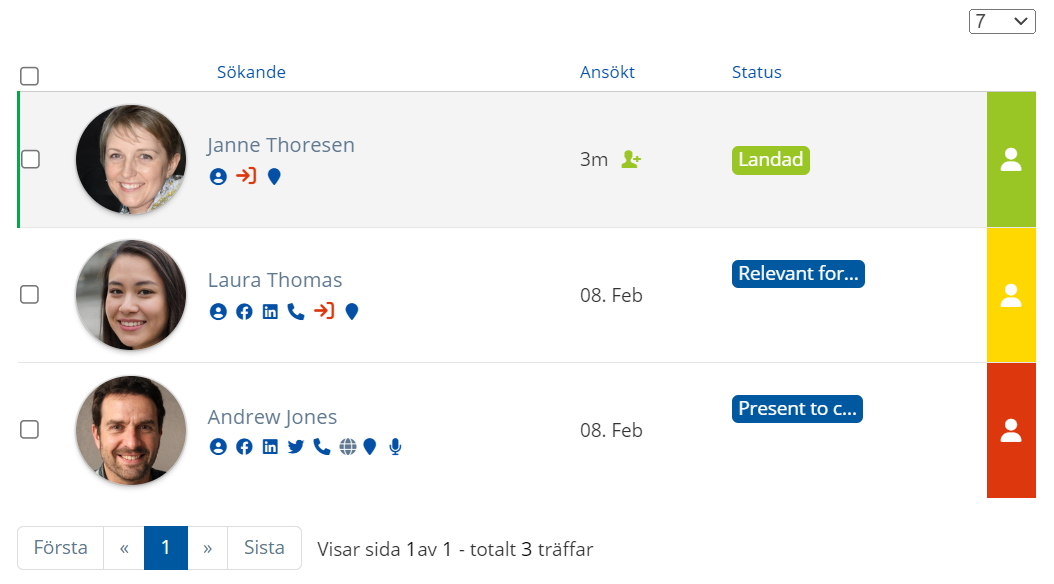The image size is (1054, 584).
Task: Click green add-person icon next to 3m
Action: [x=631, y=159]
